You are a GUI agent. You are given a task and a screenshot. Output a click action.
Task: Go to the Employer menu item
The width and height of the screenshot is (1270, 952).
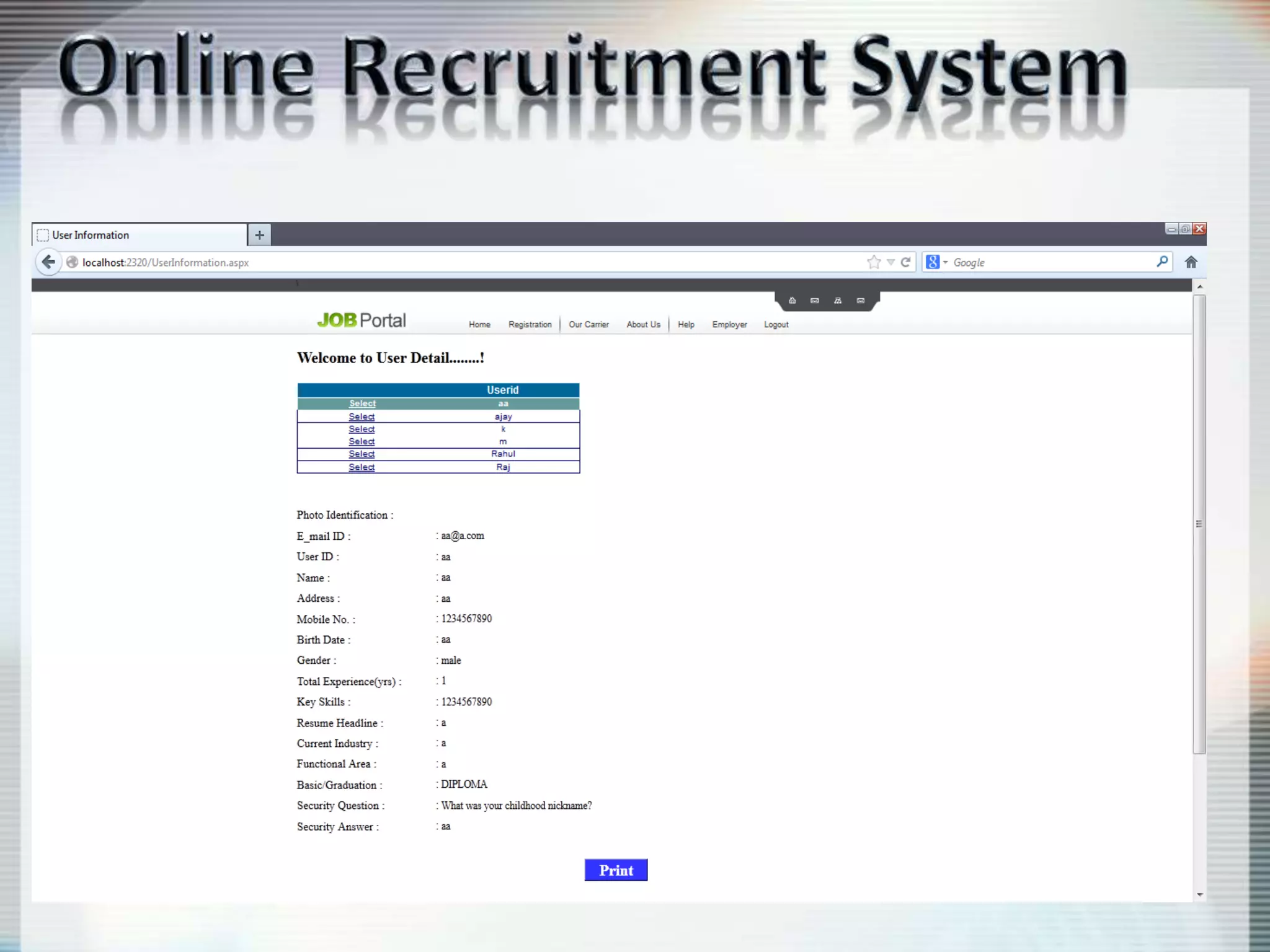tap(729, 324)
